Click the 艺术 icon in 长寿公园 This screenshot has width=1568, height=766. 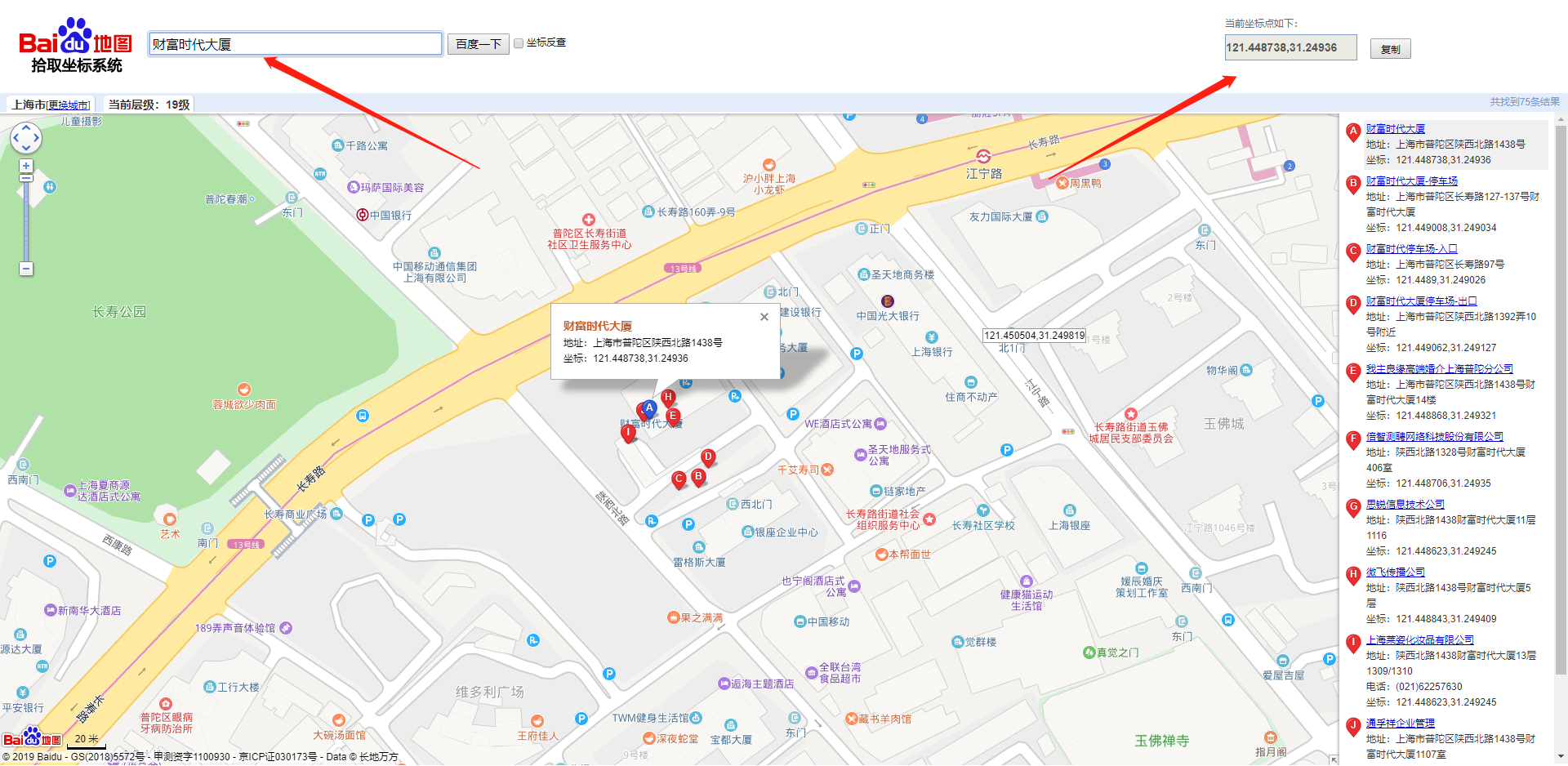tap(170, 519)
